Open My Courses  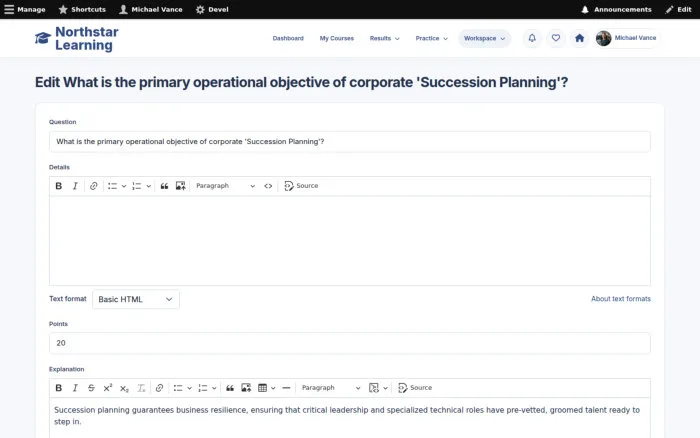tap(337, 38)
